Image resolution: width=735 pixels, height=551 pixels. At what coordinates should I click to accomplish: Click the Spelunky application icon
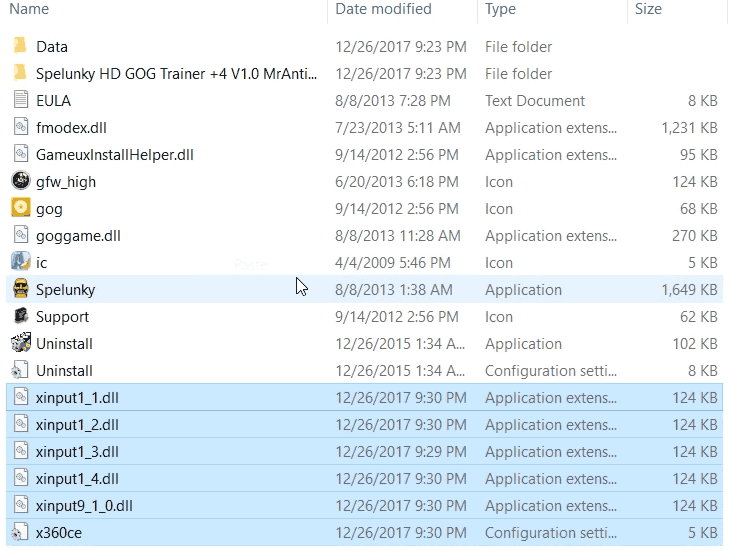21,289
